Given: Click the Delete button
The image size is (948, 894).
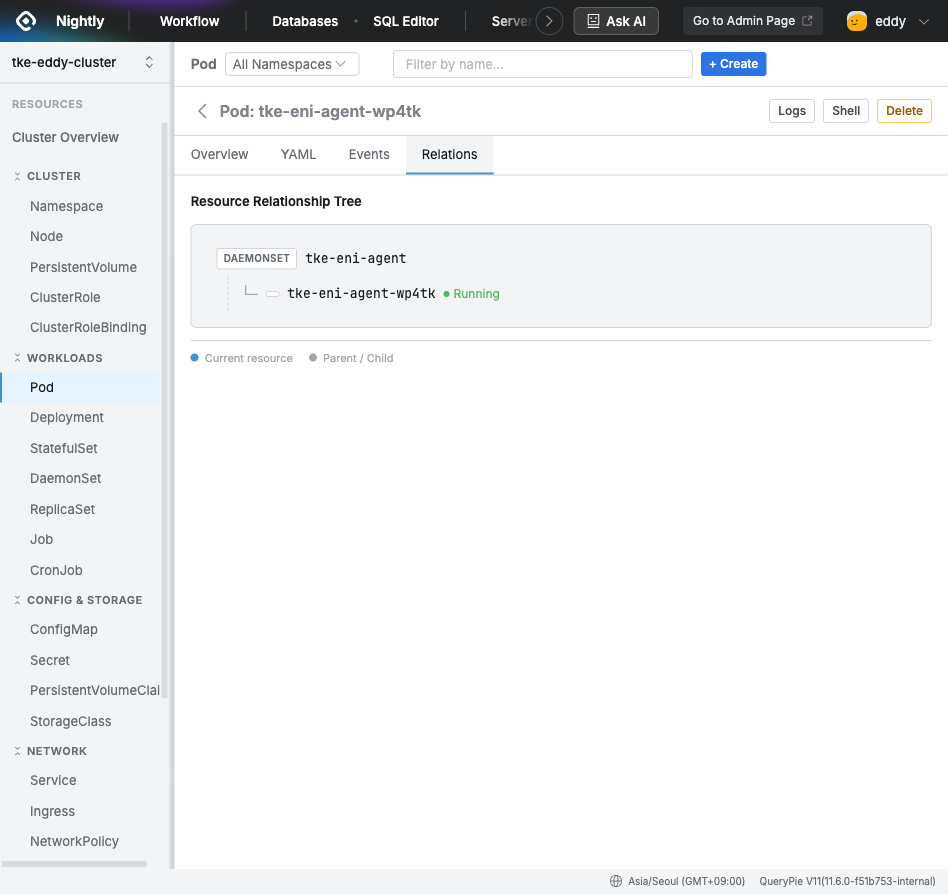Looking at the screenshot, I should [x=904, y=111].
